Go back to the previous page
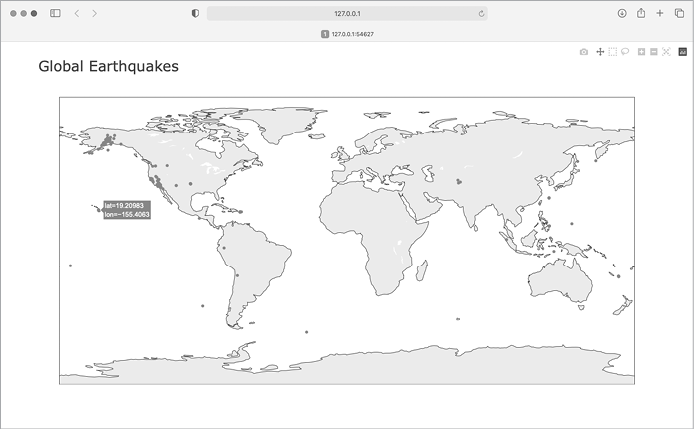Viewport: 694px width, 429px height. 77,13
